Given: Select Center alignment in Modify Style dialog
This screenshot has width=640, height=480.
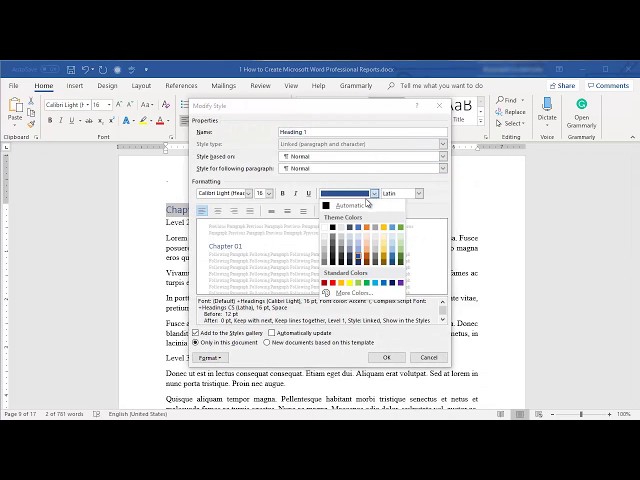Looking at the screenshot, I should (x=218, y=211).
